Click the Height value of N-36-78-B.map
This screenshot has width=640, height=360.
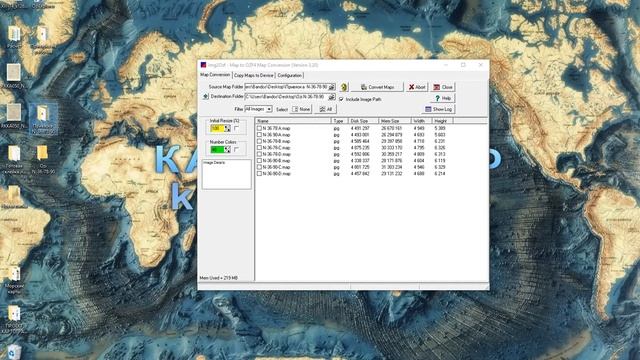click(x=440, y=141)
